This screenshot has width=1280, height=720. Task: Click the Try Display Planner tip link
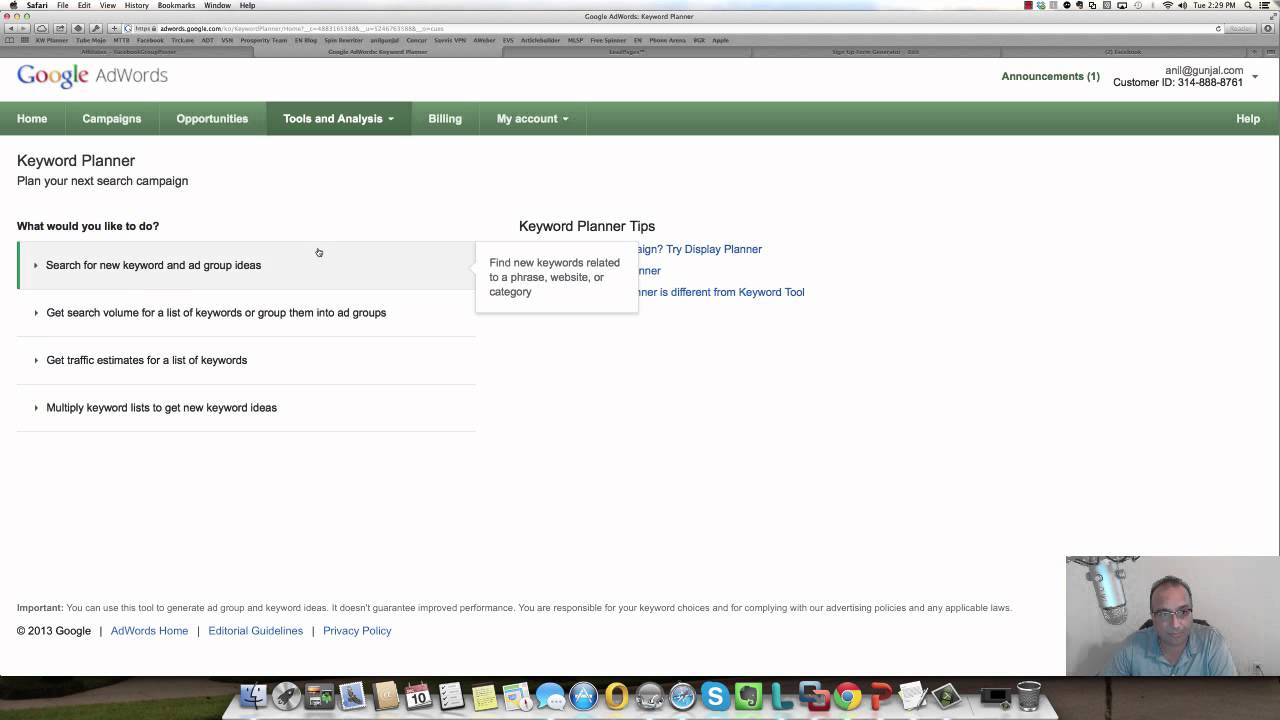(699, 249)
